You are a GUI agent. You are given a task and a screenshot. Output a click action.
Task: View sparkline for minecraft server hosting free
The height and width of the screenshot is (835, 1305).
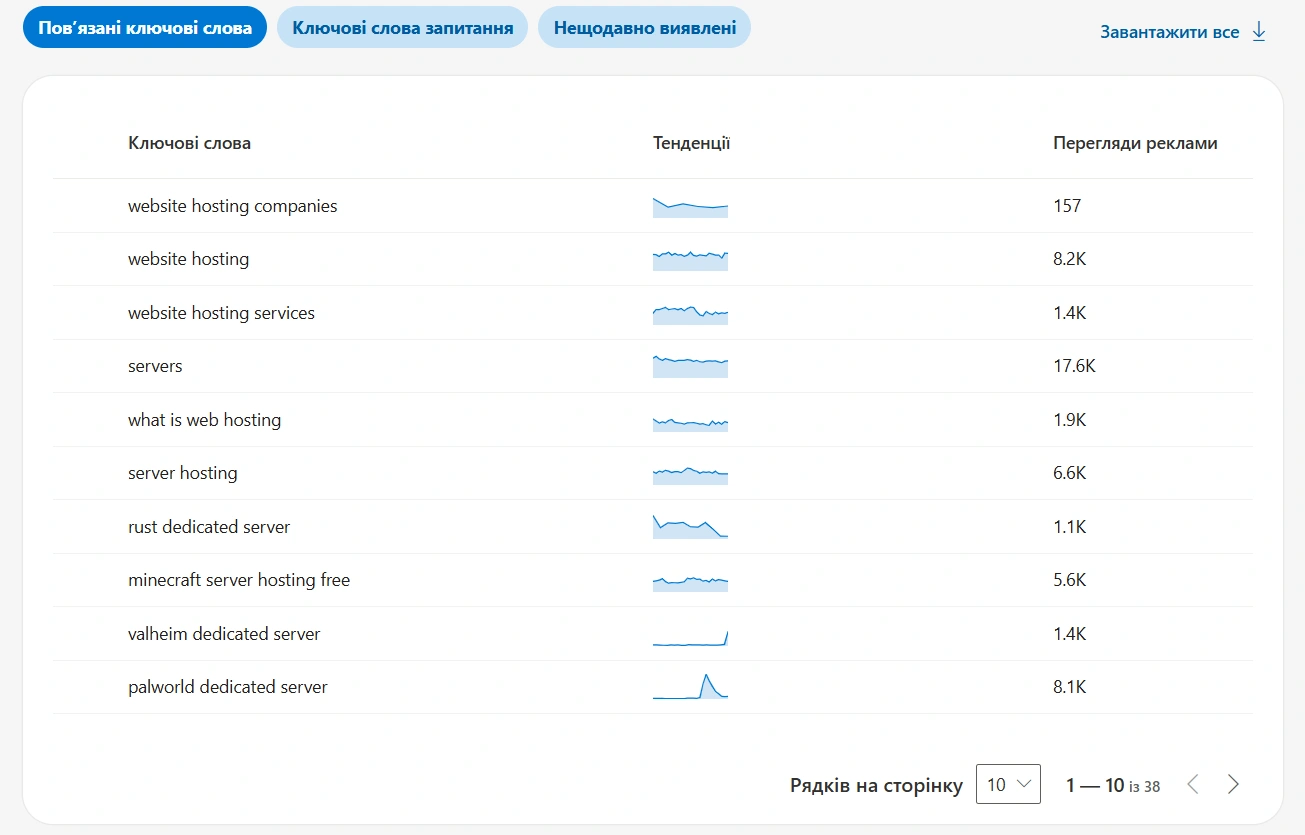[690, 583]
